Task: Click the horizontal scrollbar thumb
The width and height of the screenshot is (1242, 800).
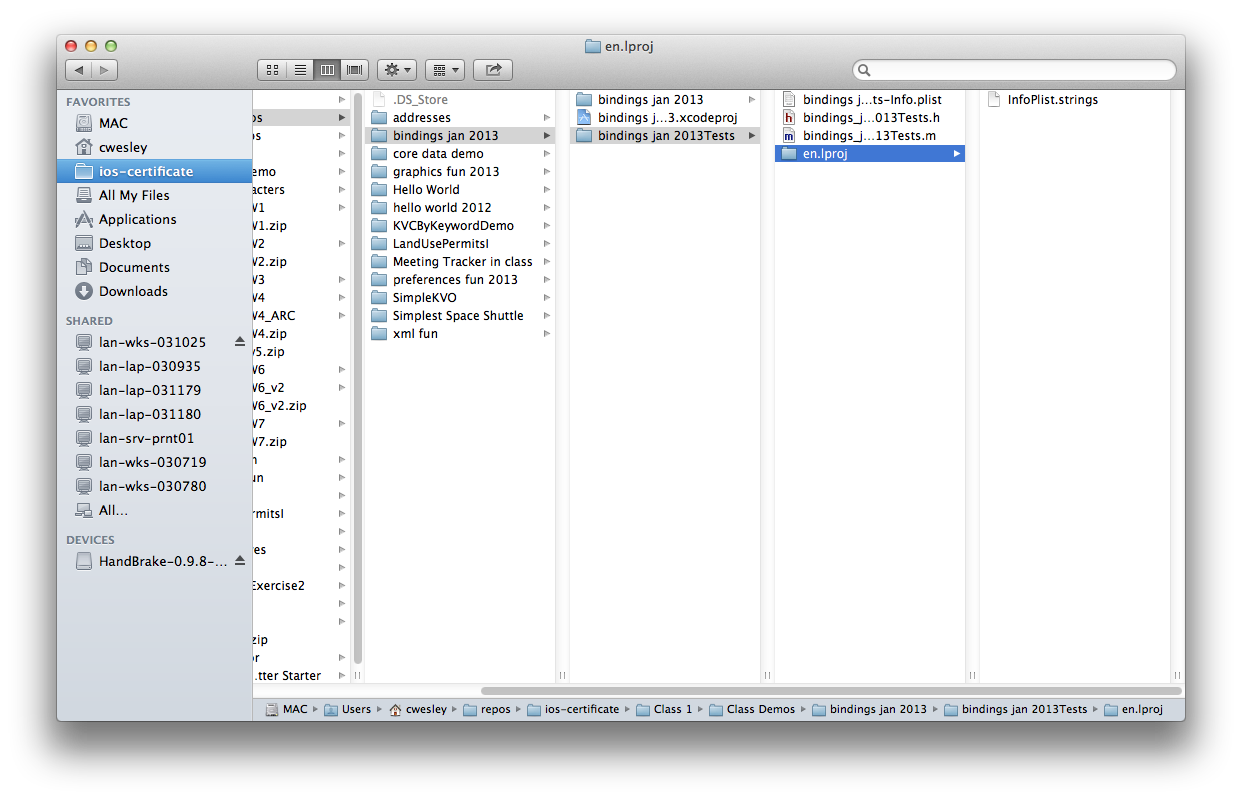Action: click(831, 690)
